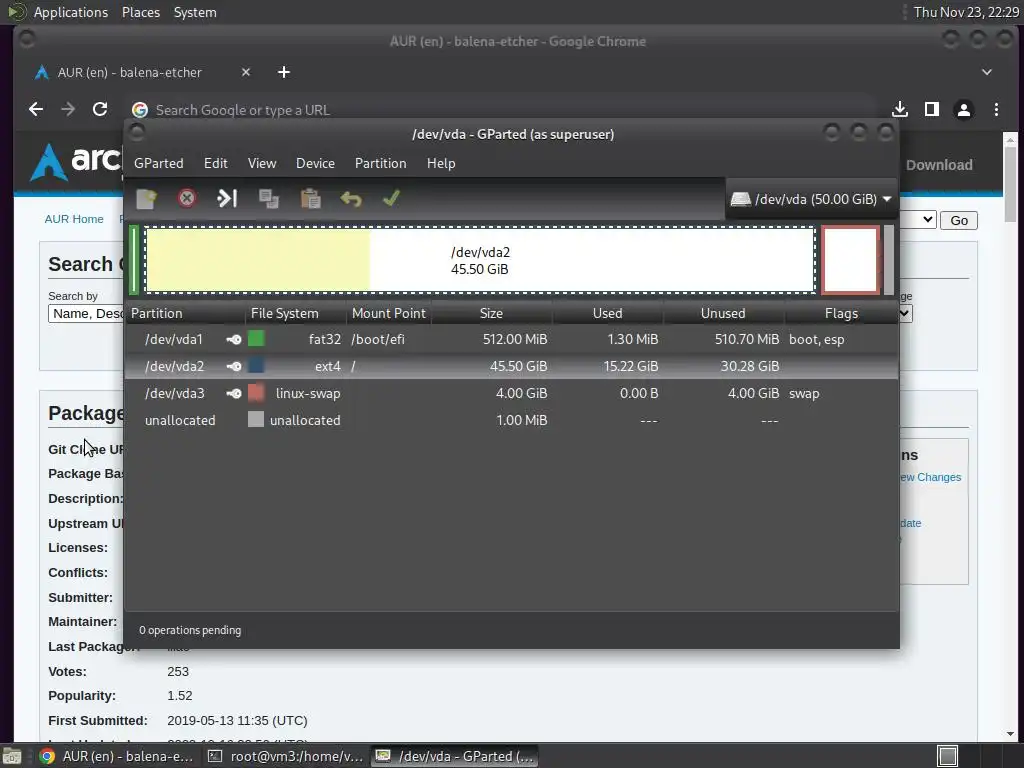
Task: Click the grey unallocated color square
Action: point(256,419)
